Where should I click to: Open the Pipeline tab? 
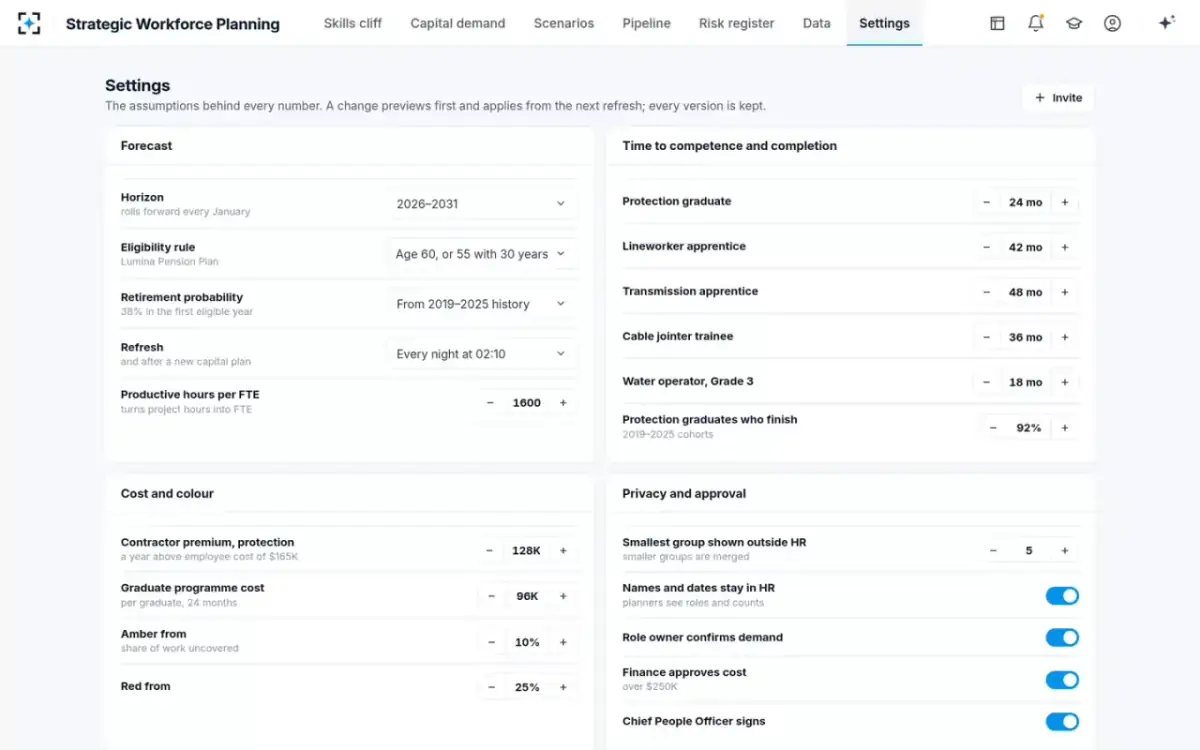pos(646,23)
